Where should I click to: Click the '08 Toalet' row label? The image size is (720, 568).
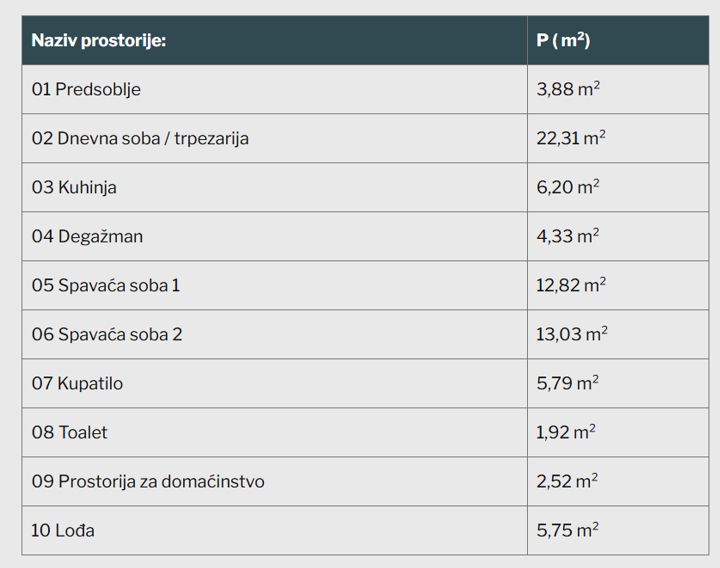pos(69,433)
